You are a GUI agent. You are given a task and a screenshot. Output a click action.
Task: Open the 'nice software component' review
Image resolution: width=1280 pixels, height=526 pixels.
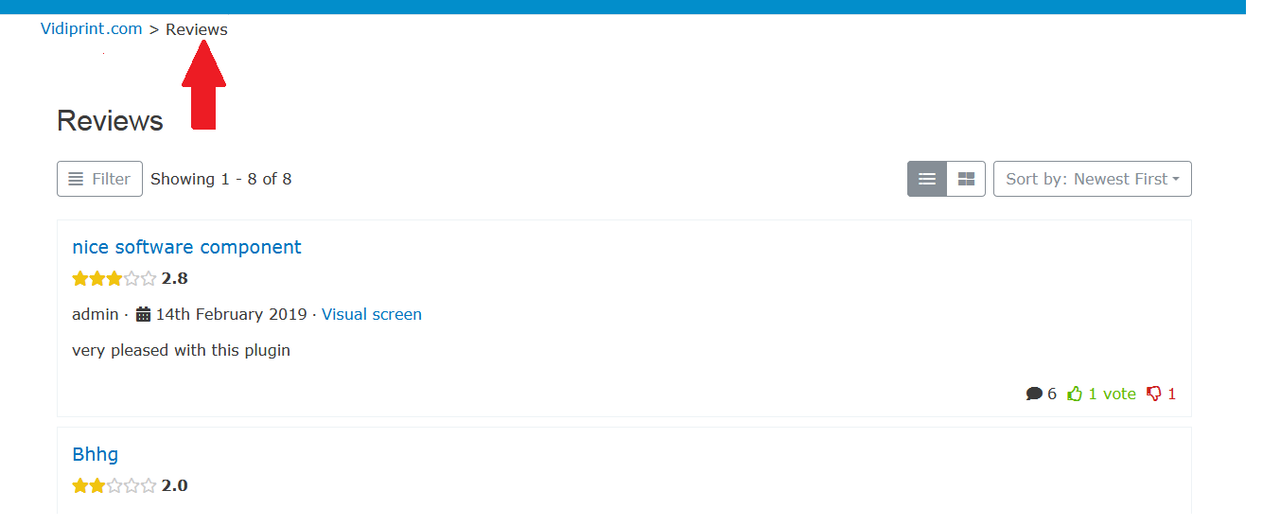(187, 247)
